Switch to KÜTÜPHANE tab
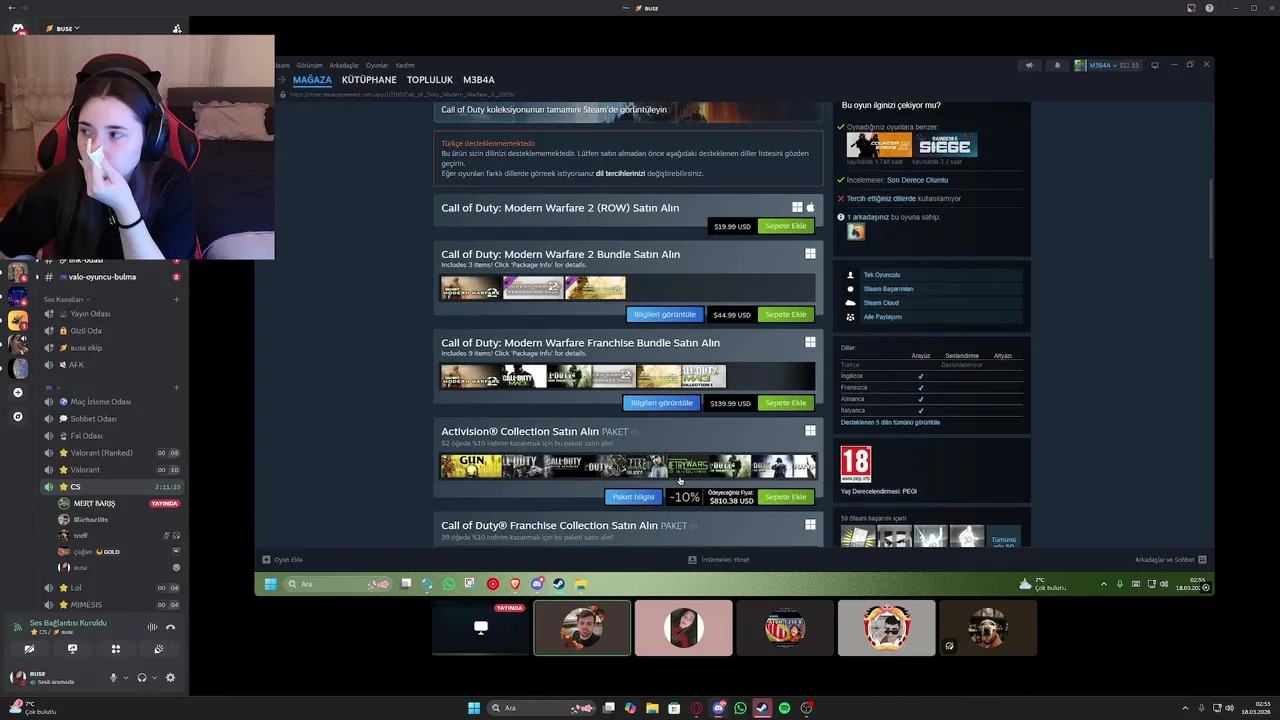The image size is (1280, 720). click(x=369, y=80)
